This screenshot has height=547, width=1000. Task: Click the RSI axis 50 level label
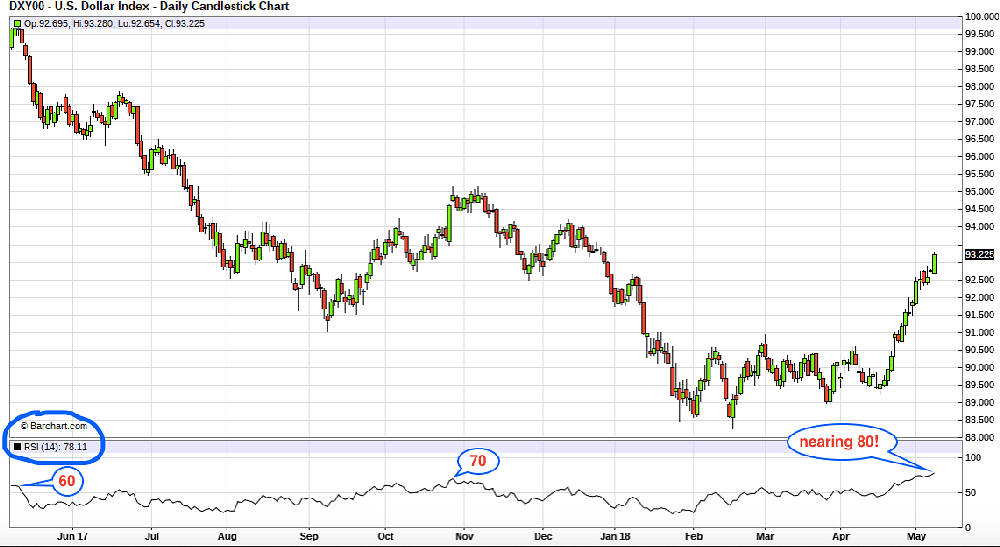coord(970,492)
